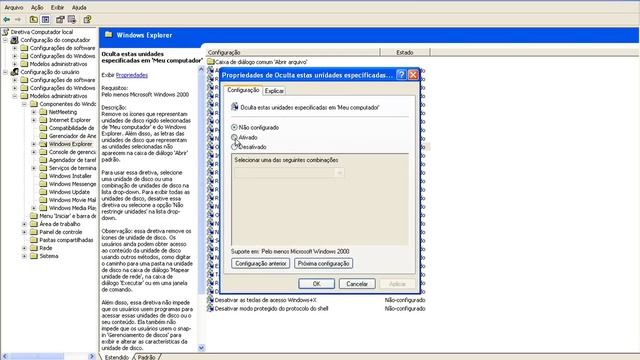Expand the Sistema tree node
Viewport: 640px width, 360px height.
coord(24,256)
